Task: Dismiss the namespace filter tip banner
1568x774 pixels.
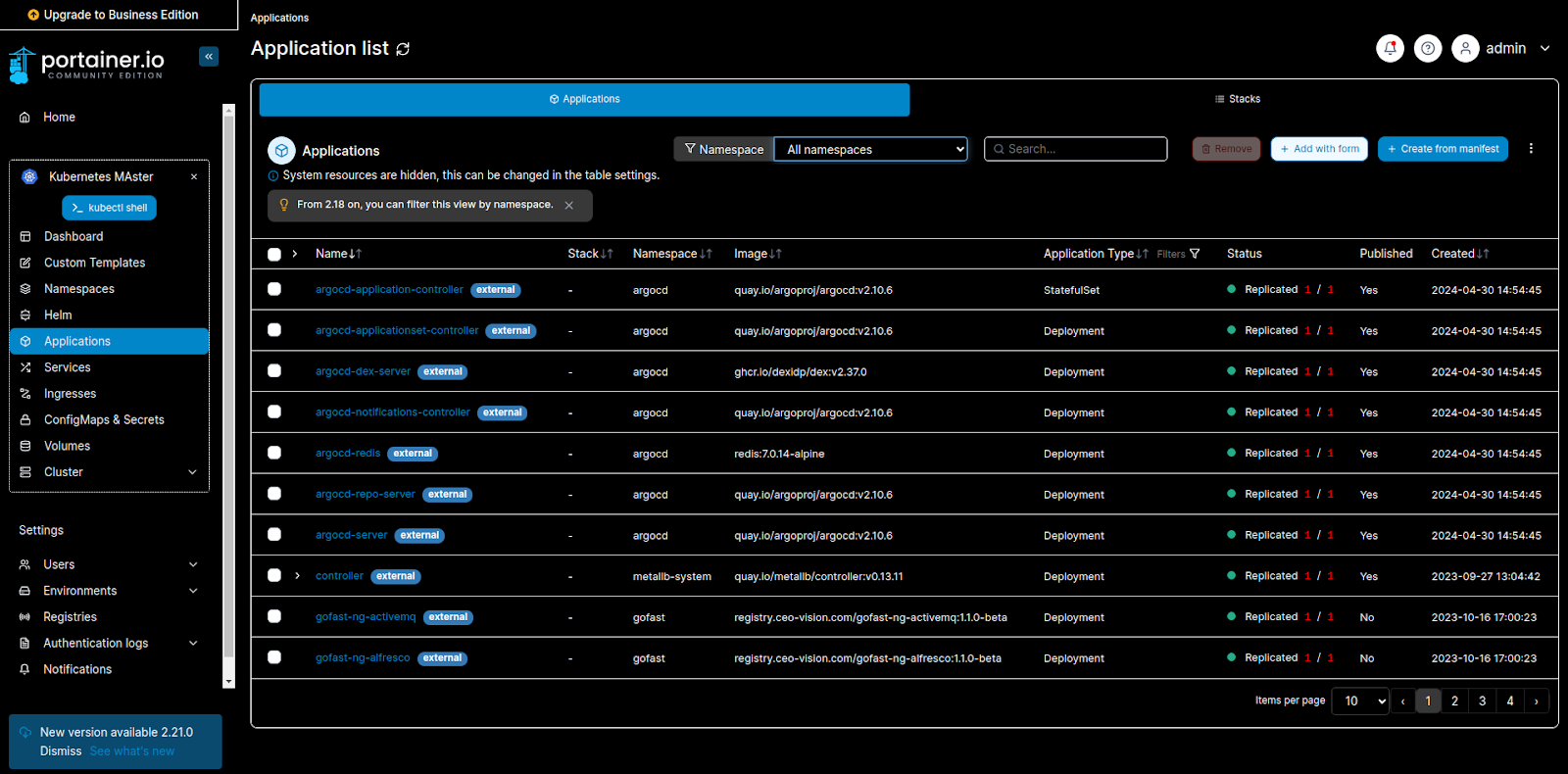Action: point(568,206)
